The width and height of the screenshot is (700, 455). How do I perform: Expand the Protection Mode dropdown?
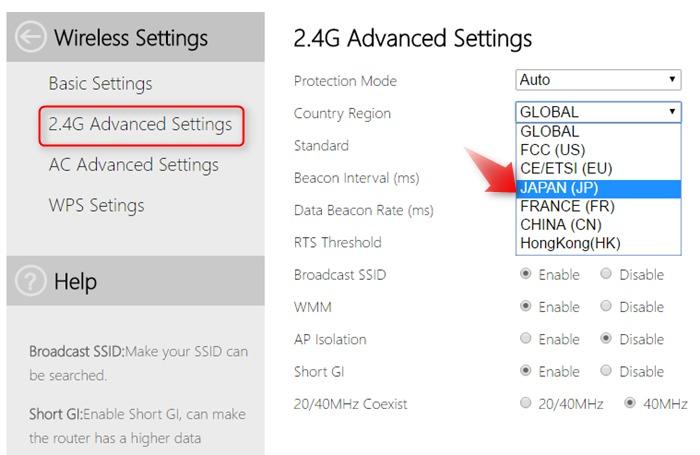click(598, 80)
